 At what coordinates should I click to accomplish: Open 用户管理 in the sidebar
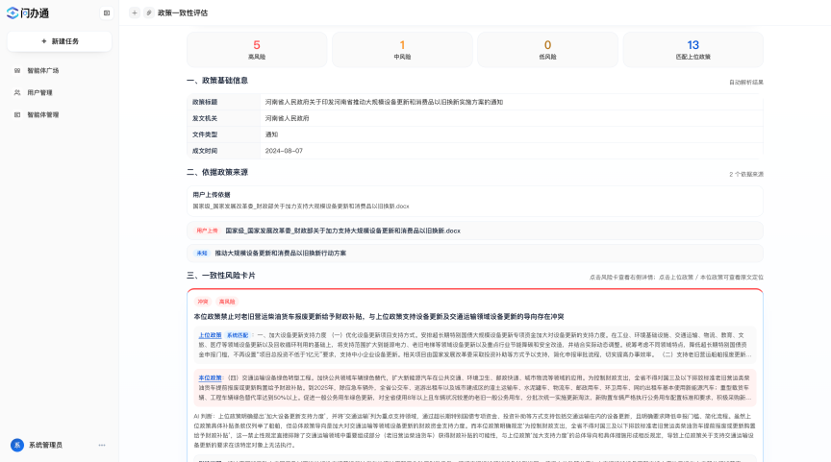coord(40,93)
